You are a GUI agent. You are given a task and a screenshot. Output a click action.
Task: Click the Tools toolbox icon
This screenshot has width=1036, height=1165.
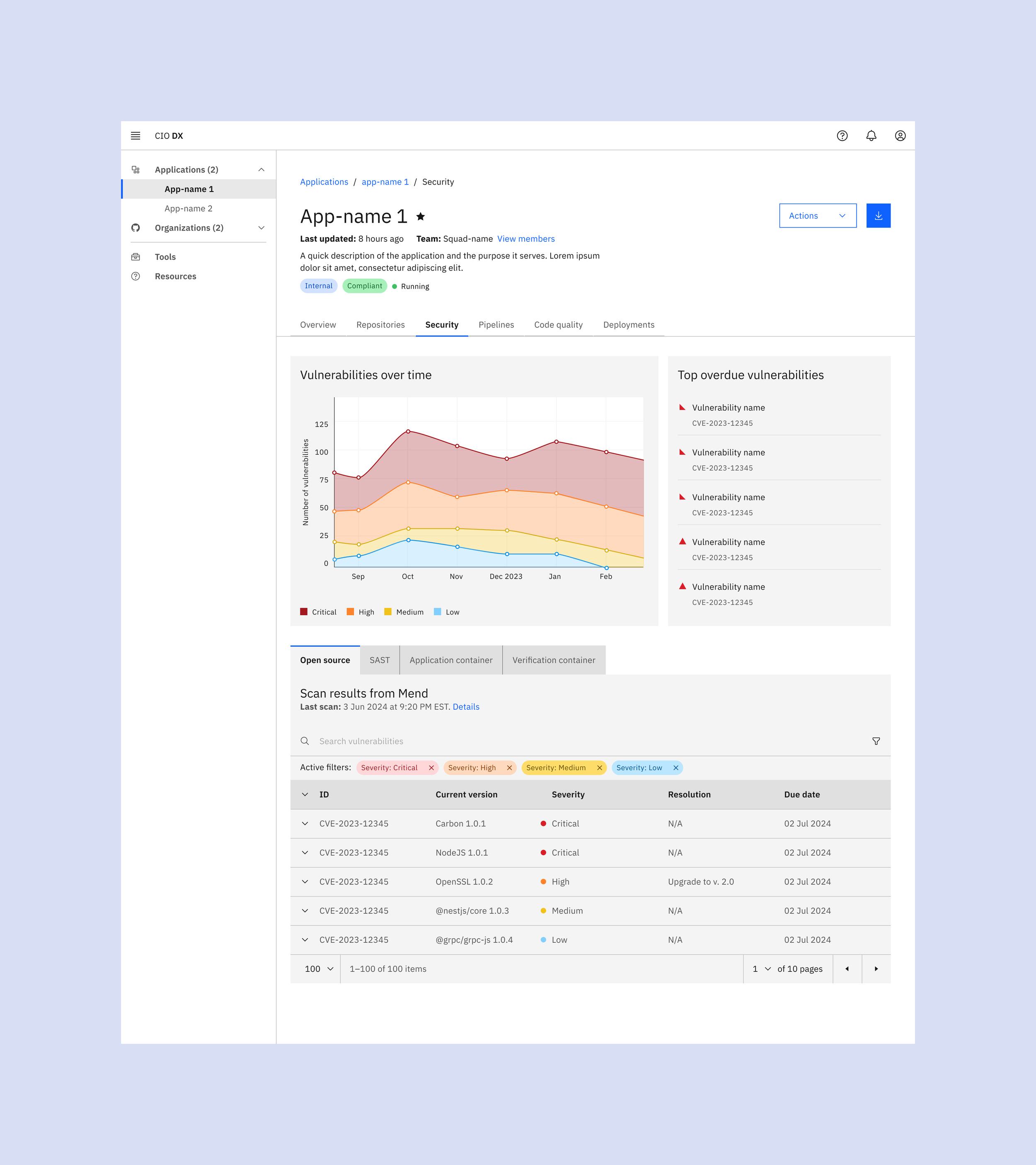tap(136, 257)
